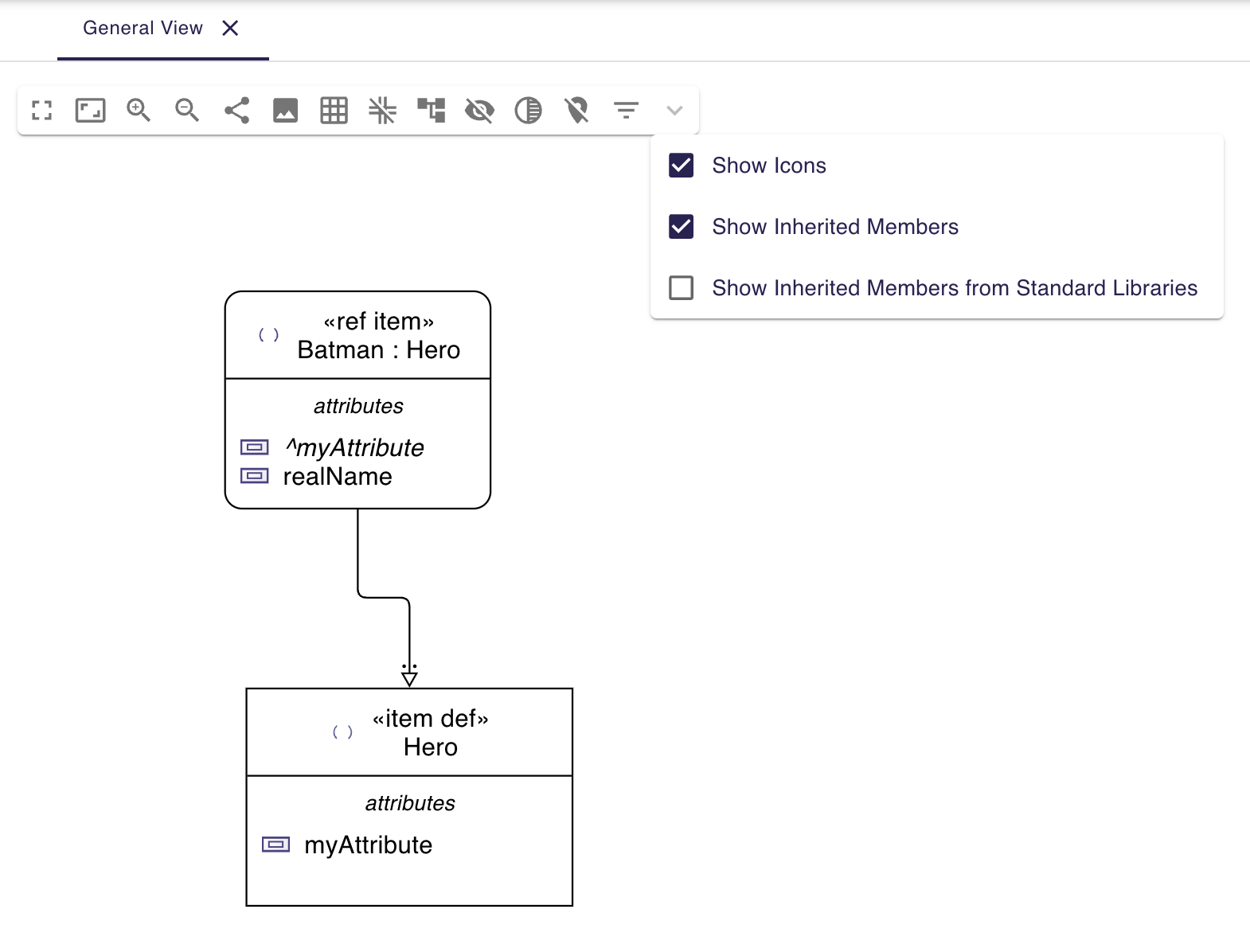
Task: Select the Batman : Hero node header
Action: [x=357, y=335]
